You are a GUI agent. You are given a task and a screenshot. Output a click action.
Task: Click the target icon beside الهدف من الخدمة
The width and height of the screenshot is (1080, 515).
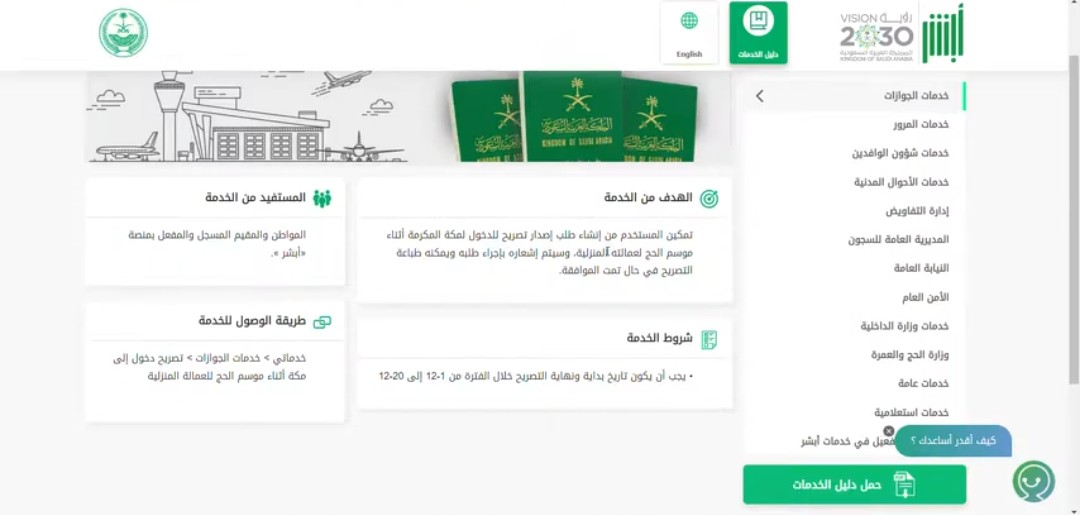(x=709, y=199)
